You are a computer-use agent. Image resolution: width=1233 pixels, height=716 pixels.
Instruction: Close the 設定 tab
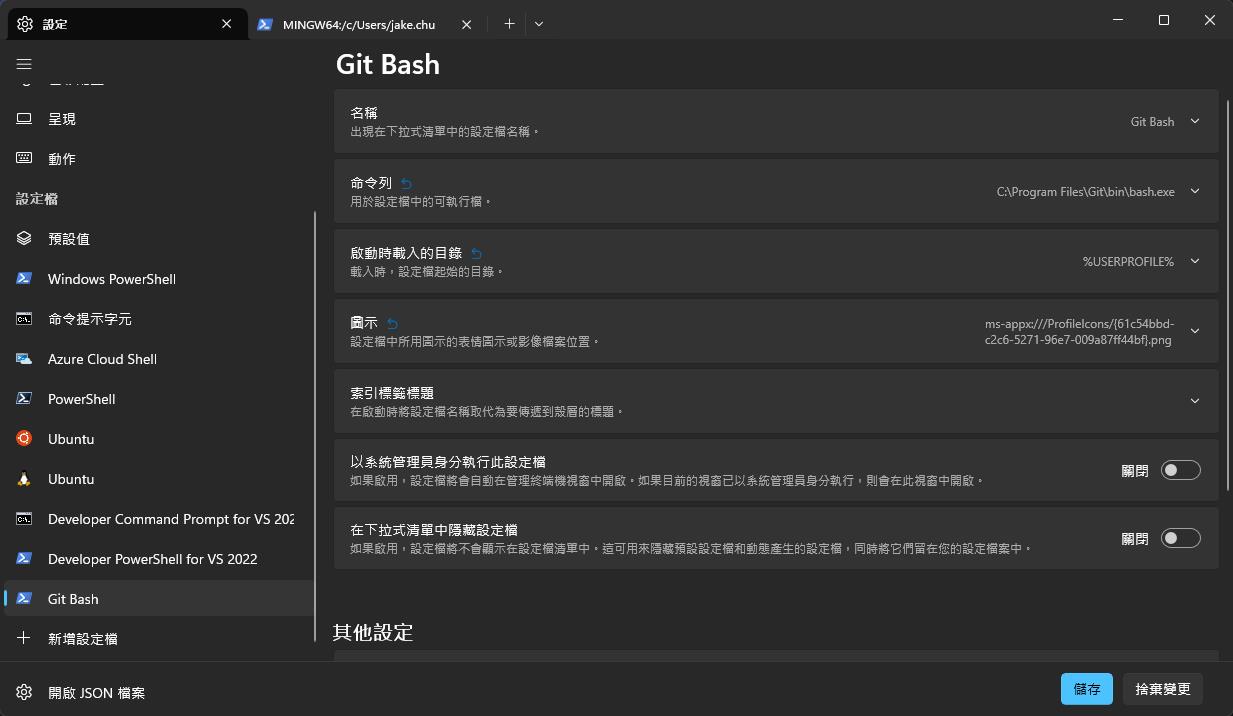(227, 24)
